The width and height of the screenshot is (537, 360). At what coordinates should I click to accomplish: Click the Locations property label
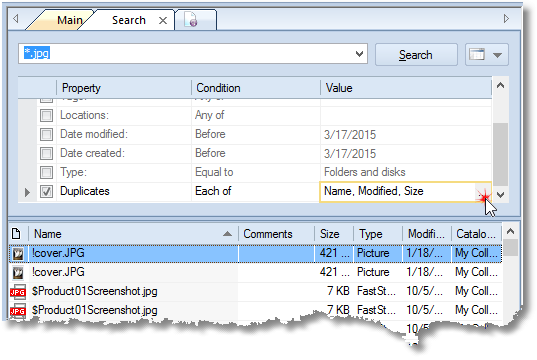coord(84,115)
